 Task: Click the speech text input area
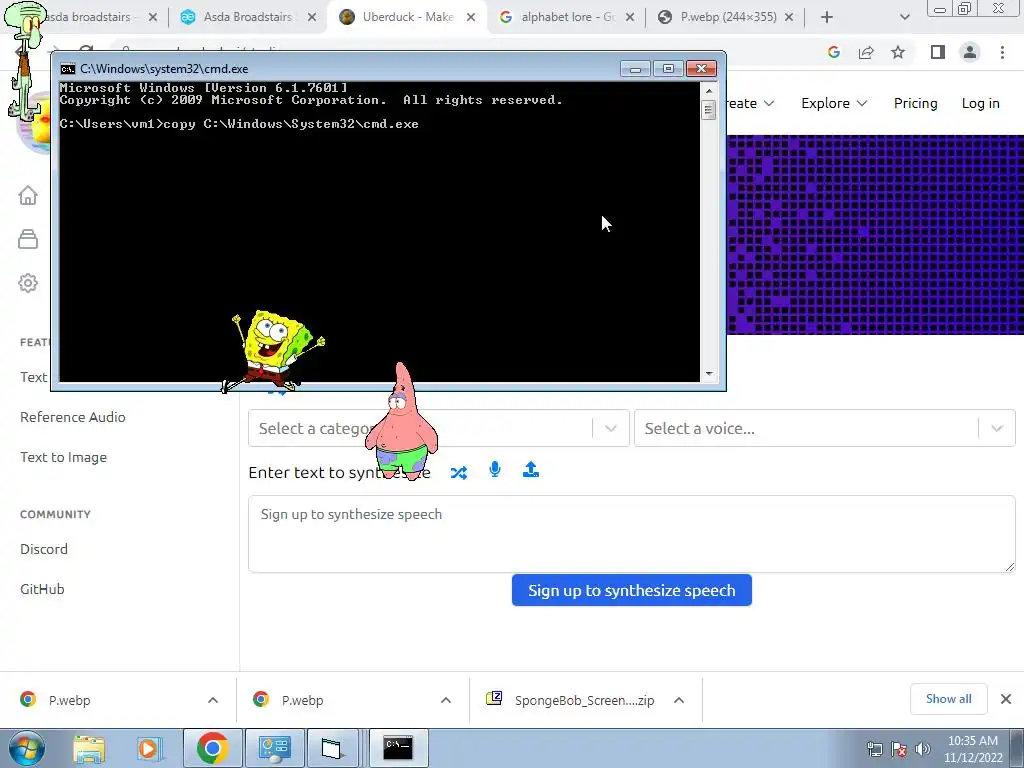coord(632,534)
